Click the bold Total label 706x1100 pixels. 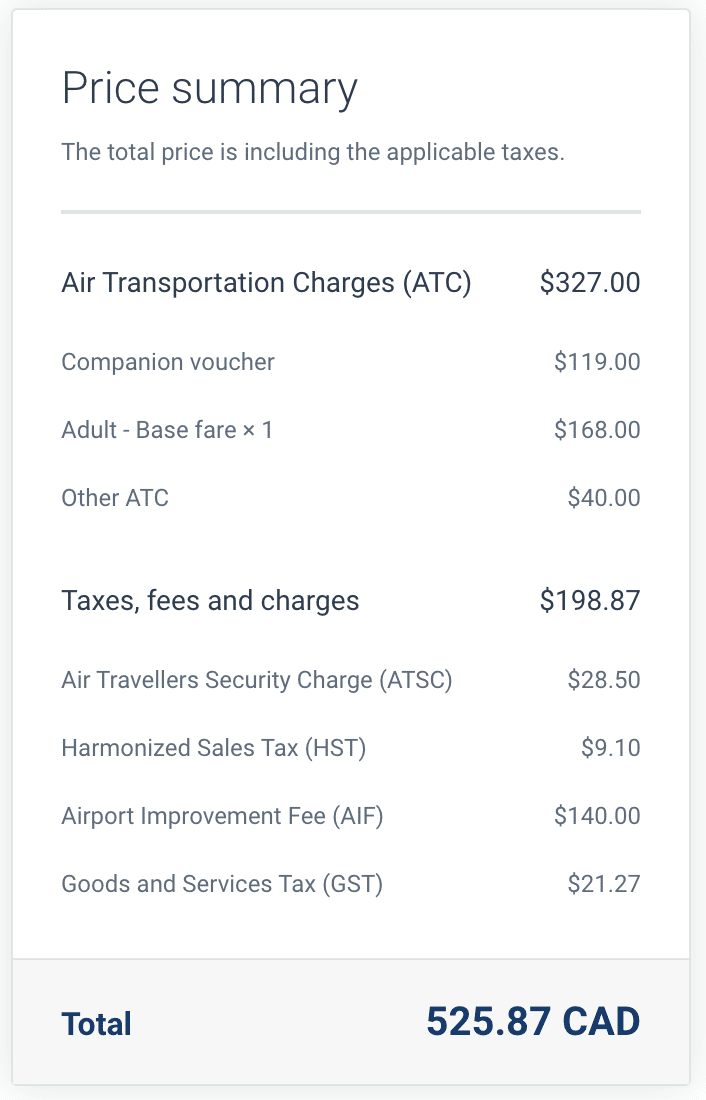tap(97, 1024)
